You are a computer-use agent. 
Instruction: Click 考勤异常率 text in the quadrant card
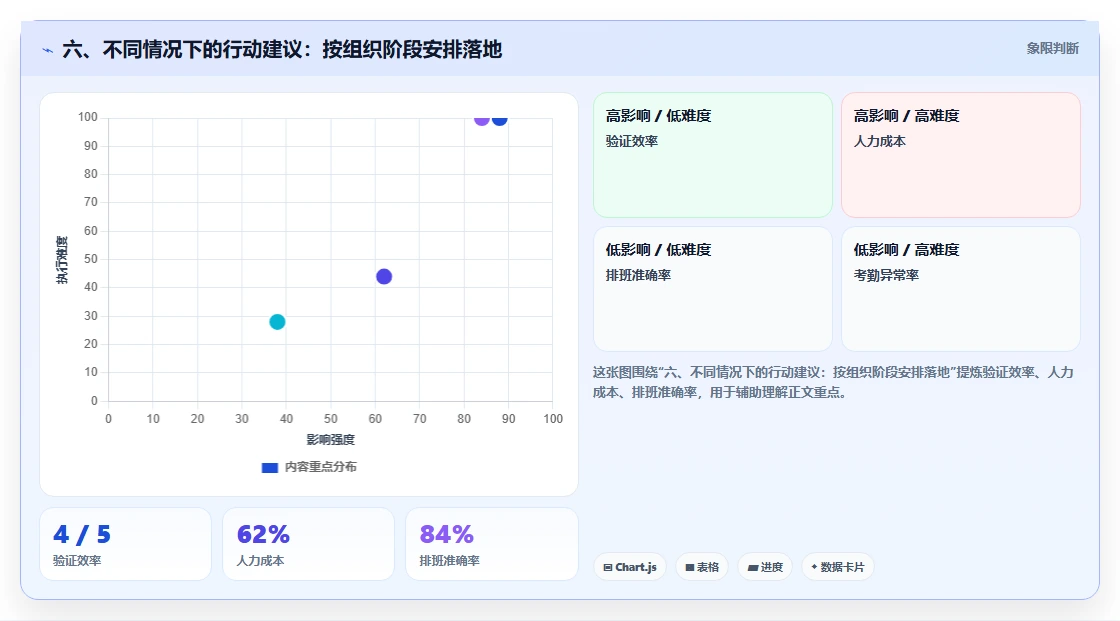click(886, 275)
